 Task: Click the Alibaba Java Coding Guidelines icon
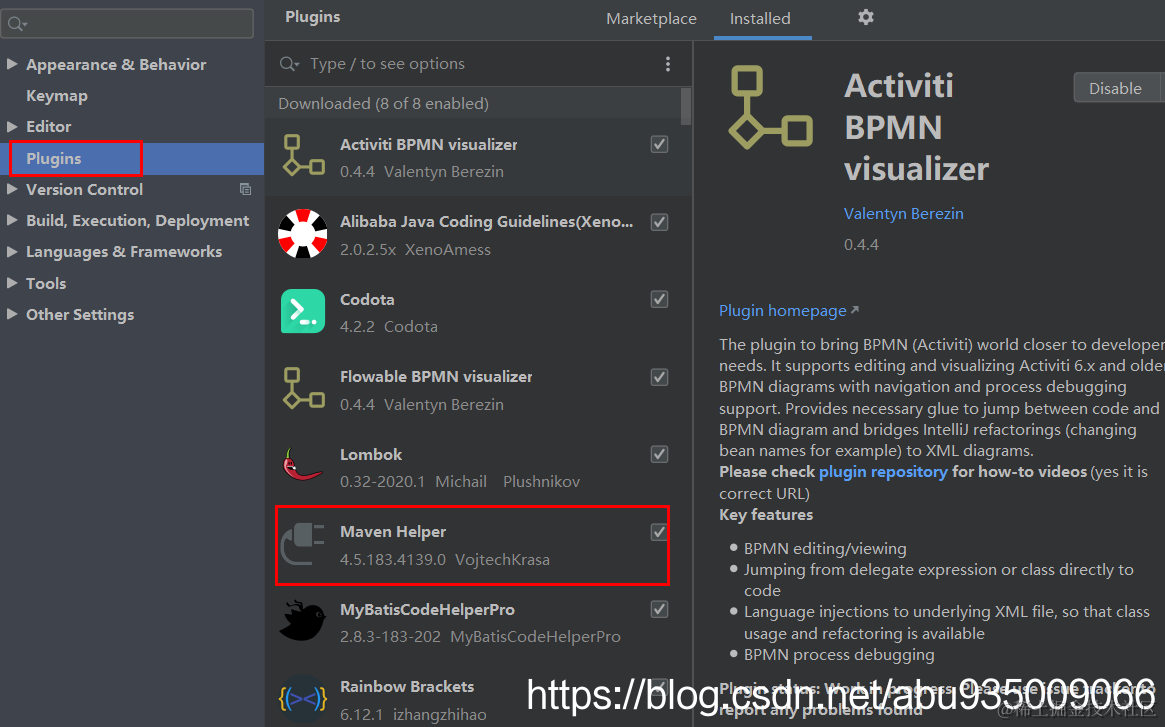302,233
